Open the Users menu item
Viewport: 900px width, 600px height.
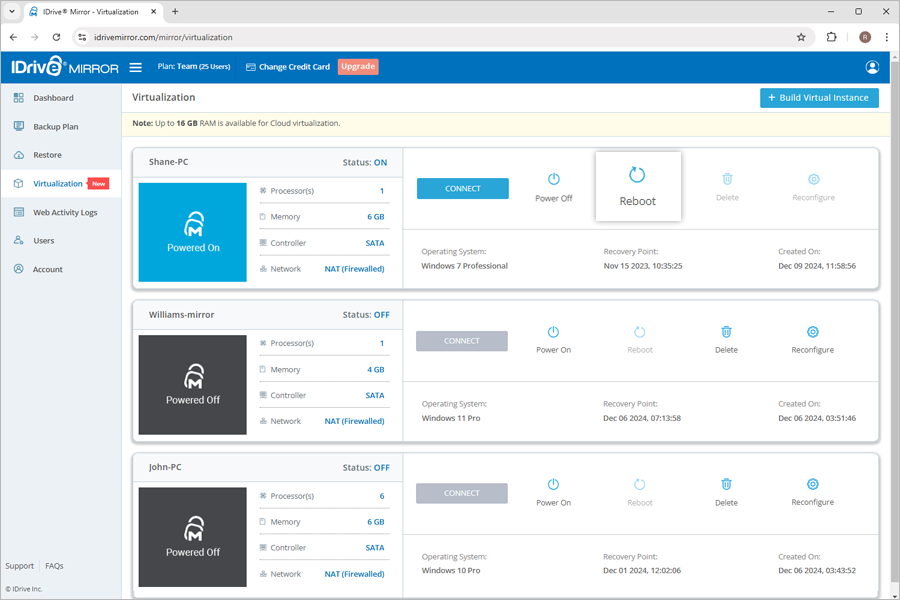click(44, 241)
